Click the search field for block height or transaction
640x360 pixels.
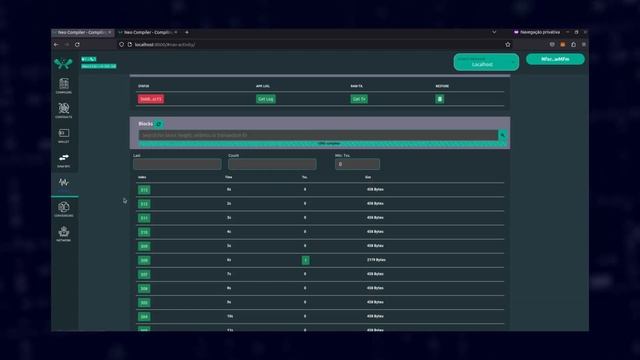click(x=318, y=135)
